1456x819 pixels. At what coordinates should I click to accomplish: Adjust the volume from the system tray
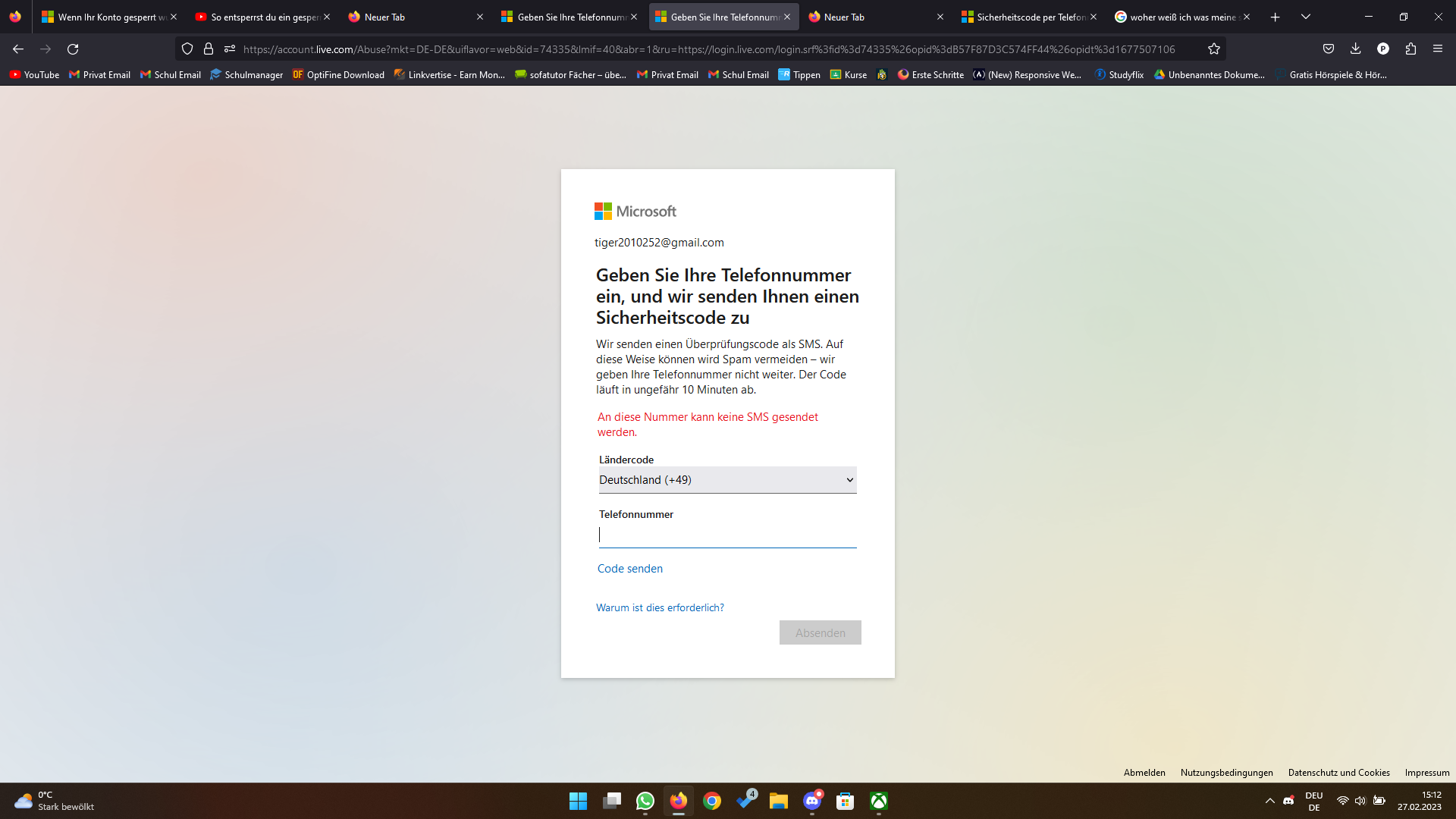(1360, 800)
